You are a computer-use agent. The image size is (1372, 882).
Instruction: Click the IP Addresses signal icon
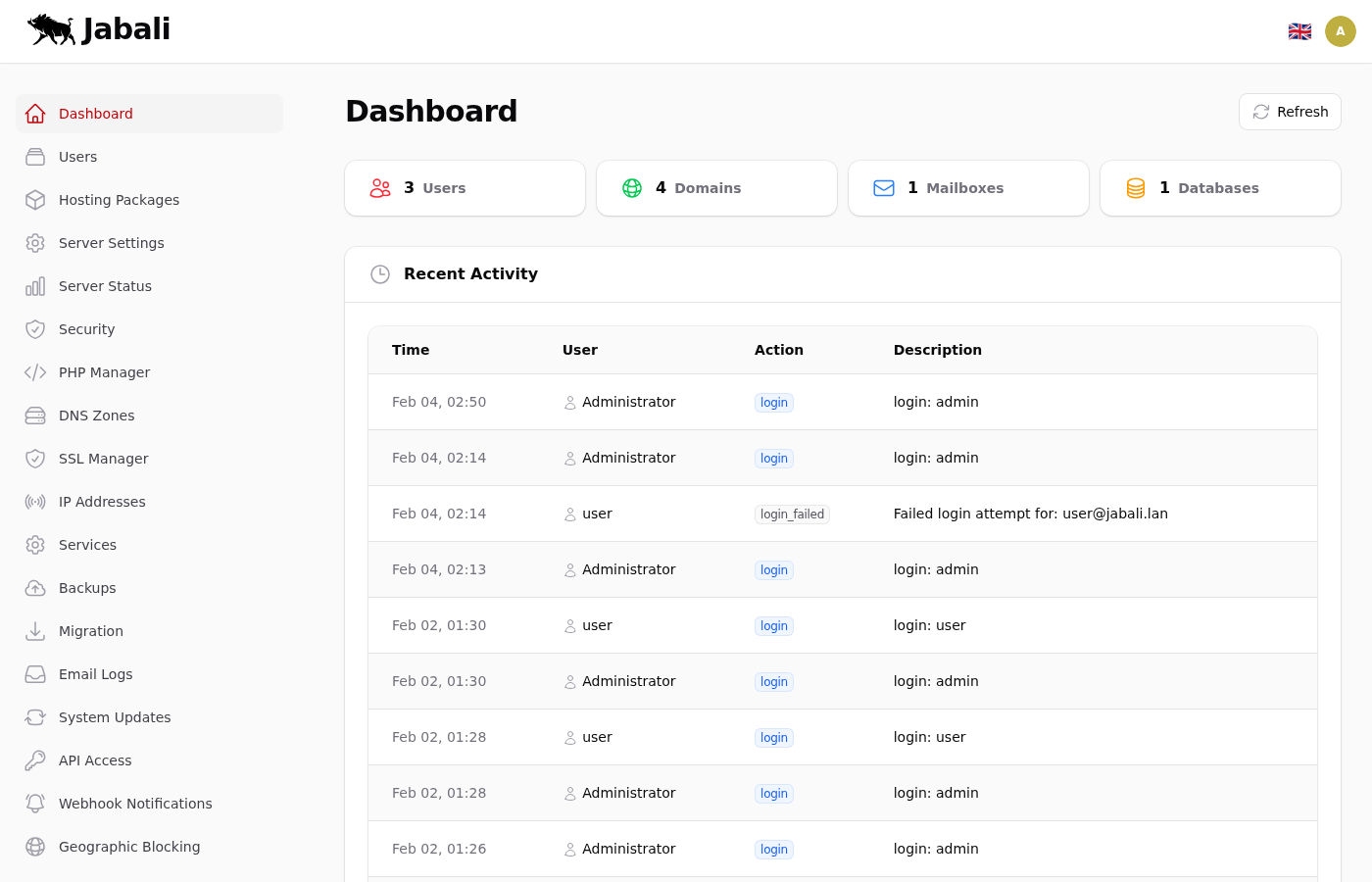(35, 502)
